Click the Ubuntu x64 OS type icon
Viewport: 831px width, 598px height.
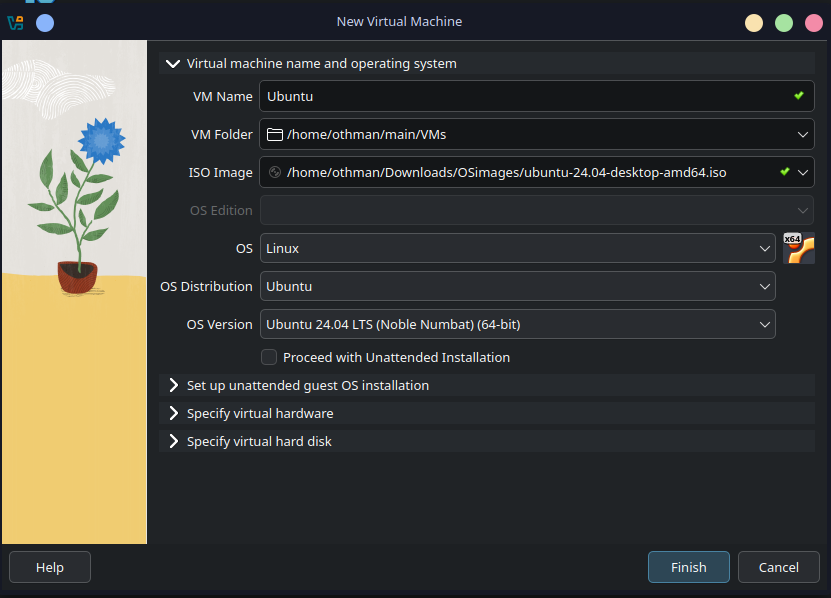coord(798,248)
